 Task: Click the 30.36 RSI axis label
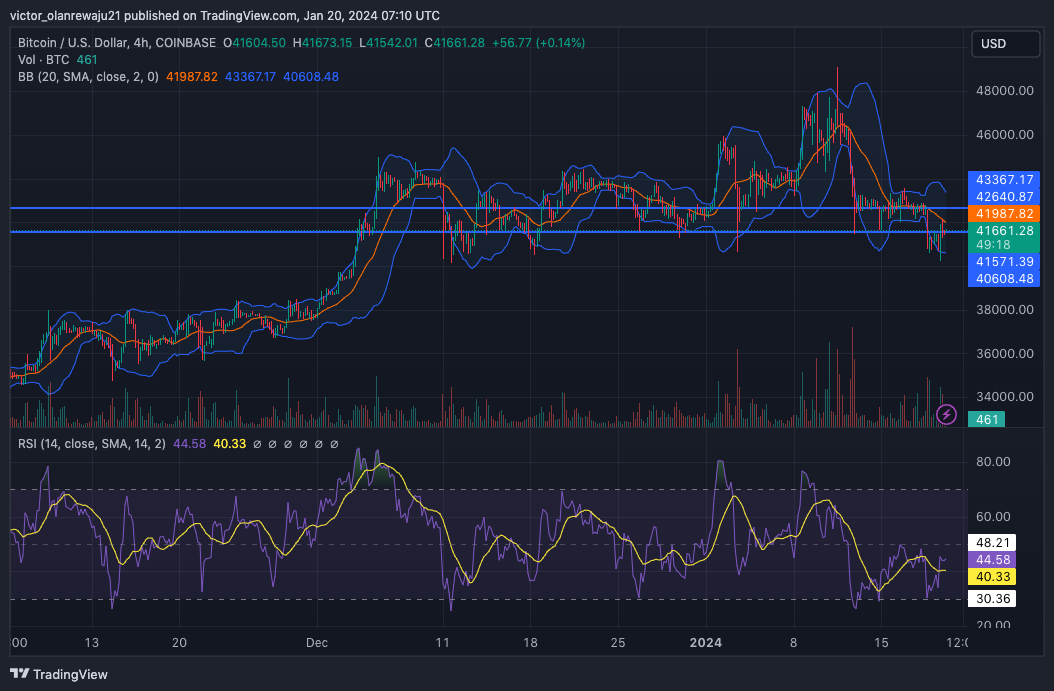pyautogui.click(x=992, y=598)
